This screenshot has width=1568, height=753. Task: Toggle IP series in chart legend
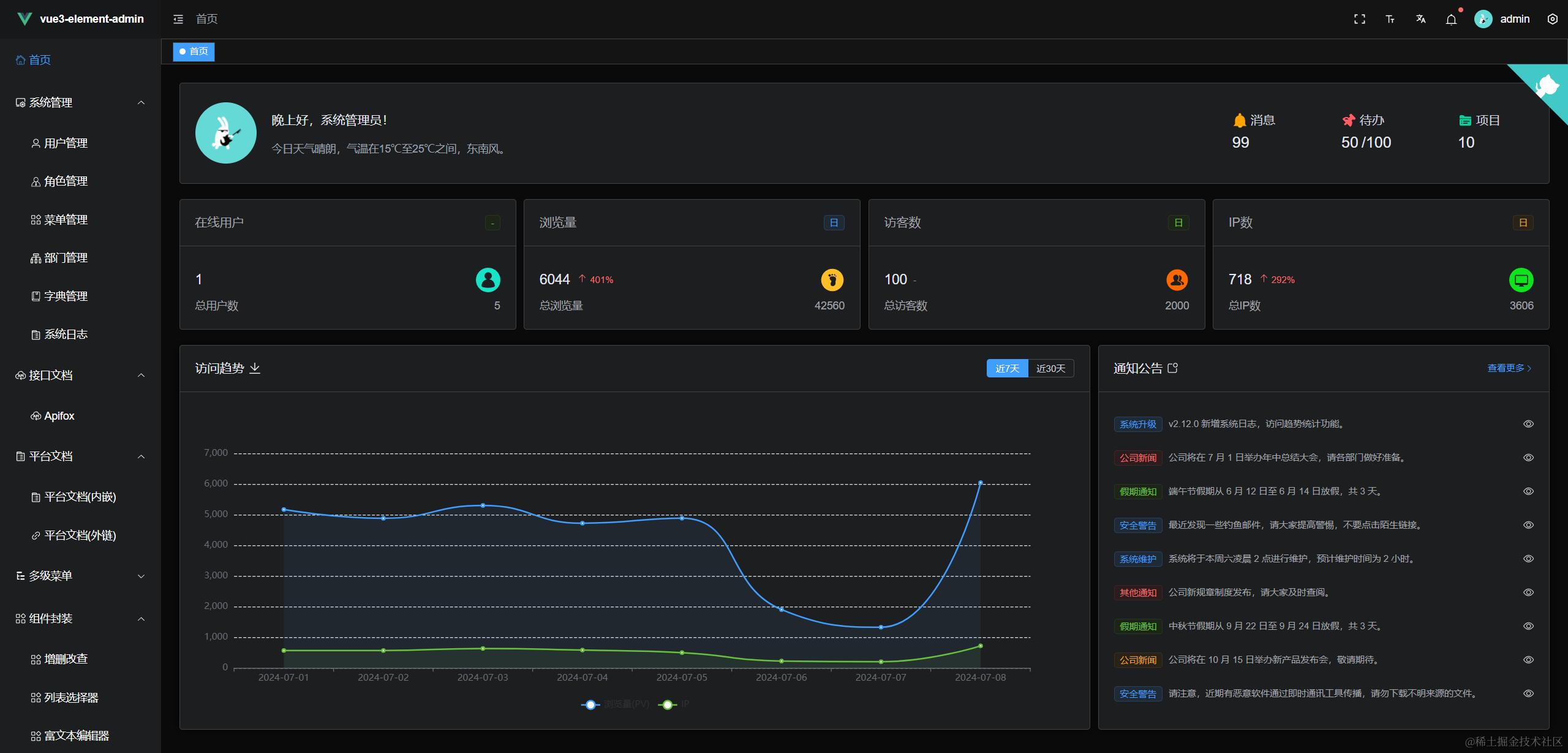[x=674, y=705]
